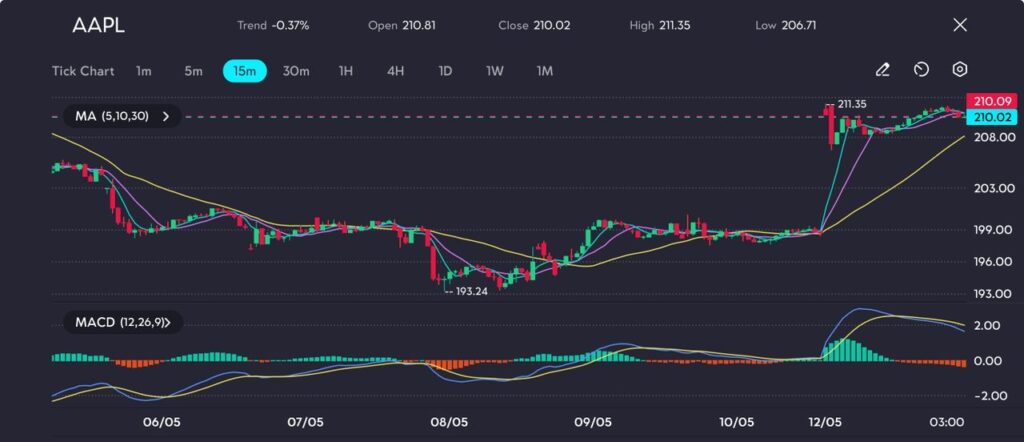Open the drawing pencil tool
The image size is (1024, 442).
pos(882,70)
